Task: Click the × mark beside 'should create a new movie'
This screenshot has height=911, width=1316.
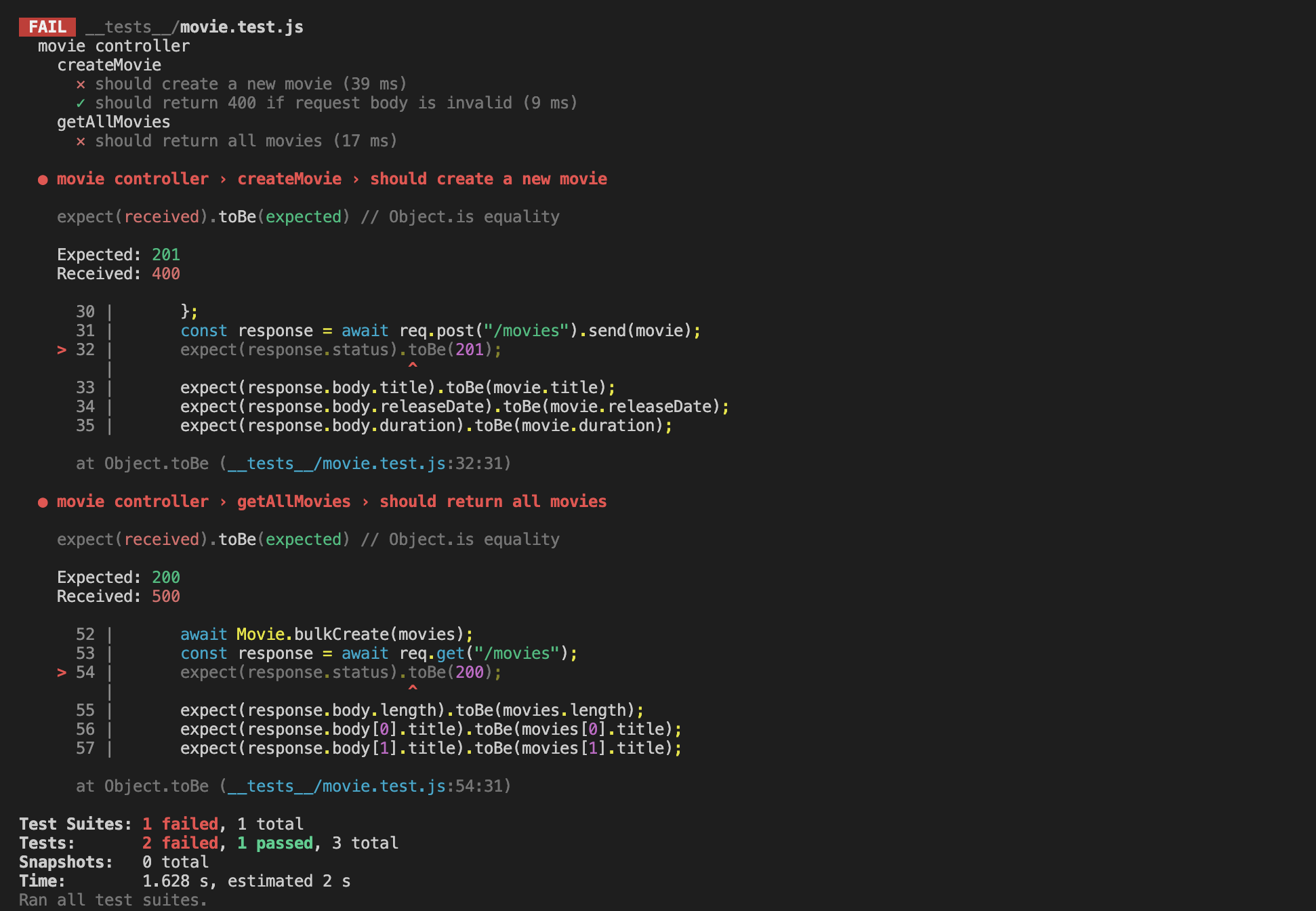Action: [x=81, y=84]
